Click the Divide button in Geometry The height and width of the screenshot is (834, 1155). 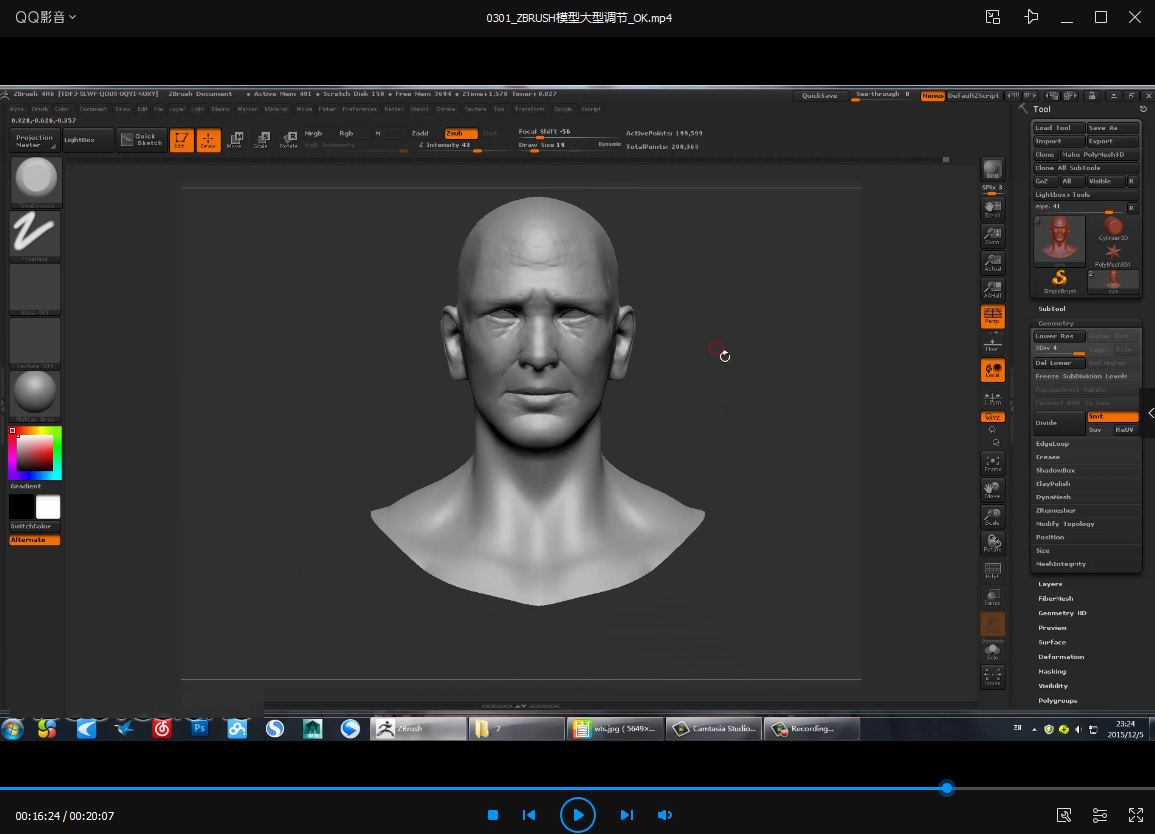tap(1058, 423)
